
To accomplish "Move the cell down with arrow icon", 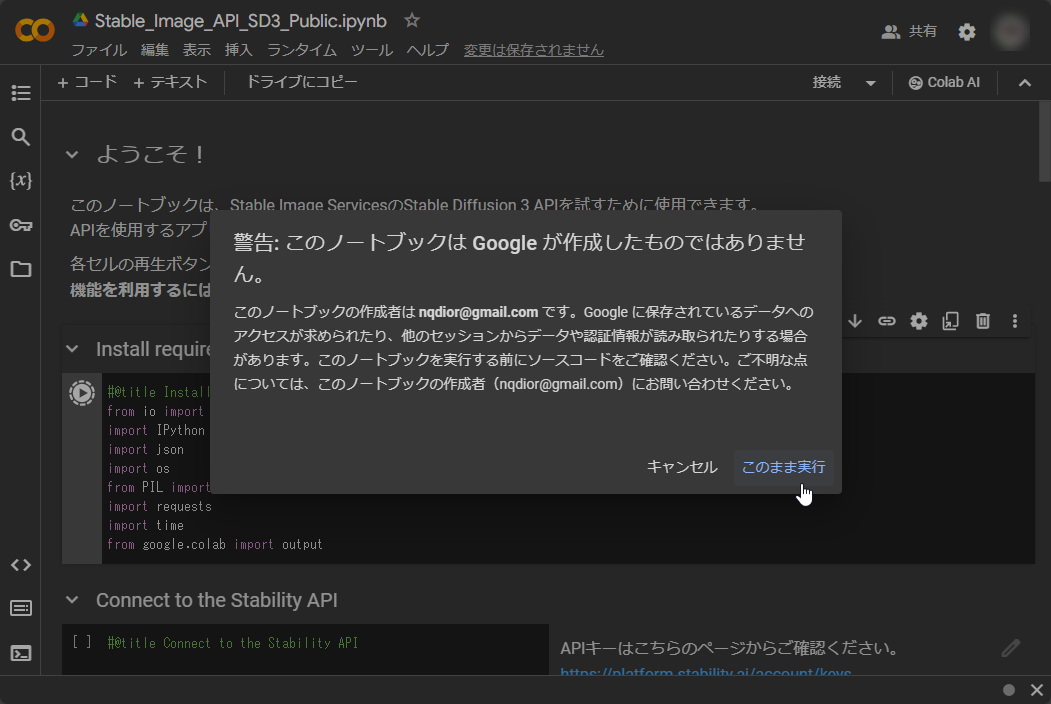I will pyautogui.click(x=854, y=321).
